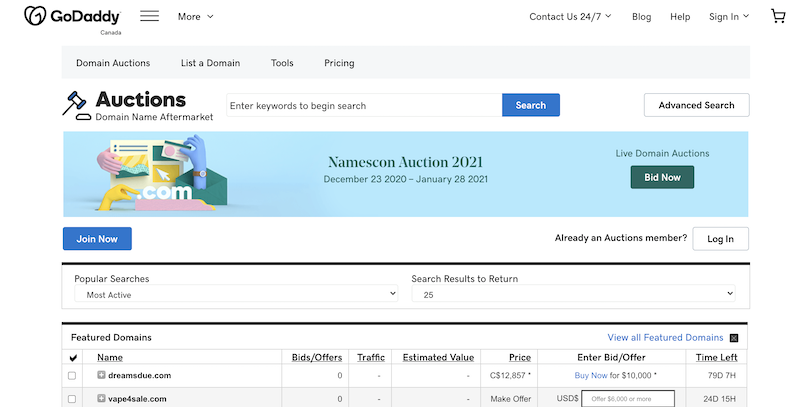Click the Auctions gavel icon

point(76,105)
